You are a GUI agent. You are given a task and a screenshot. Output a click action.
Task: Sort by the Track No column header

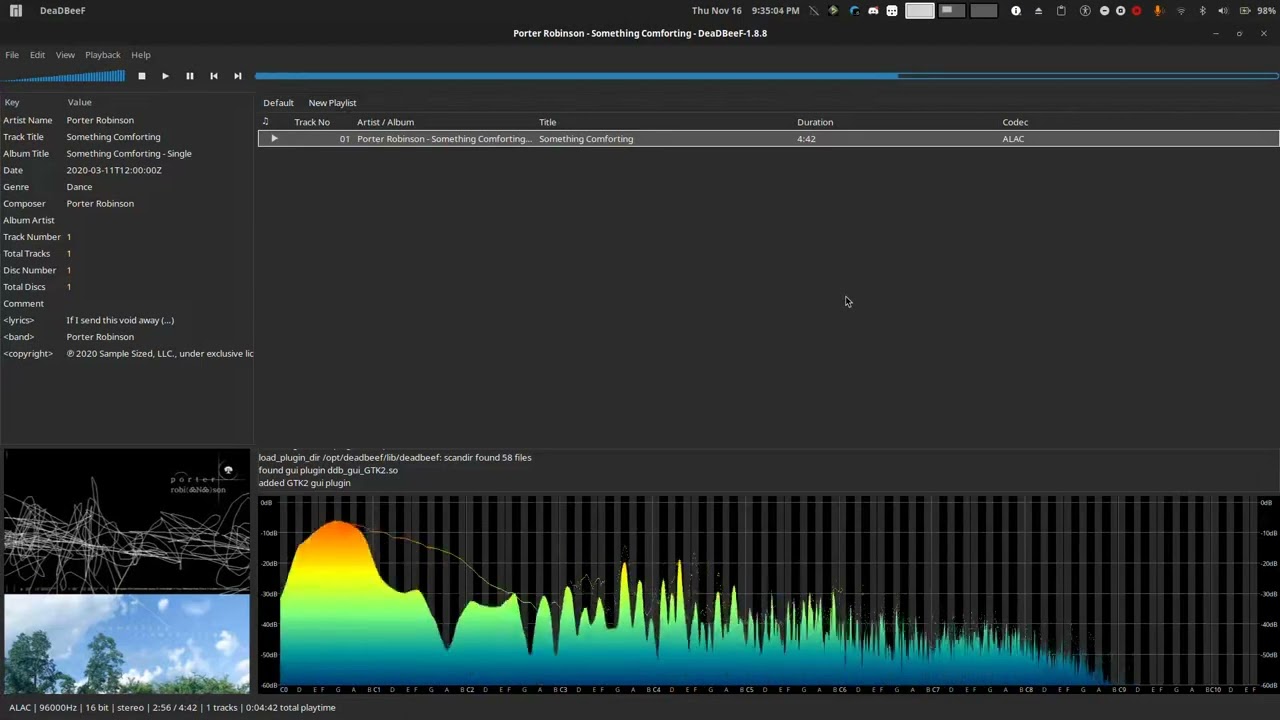click(x=312, y=122)
